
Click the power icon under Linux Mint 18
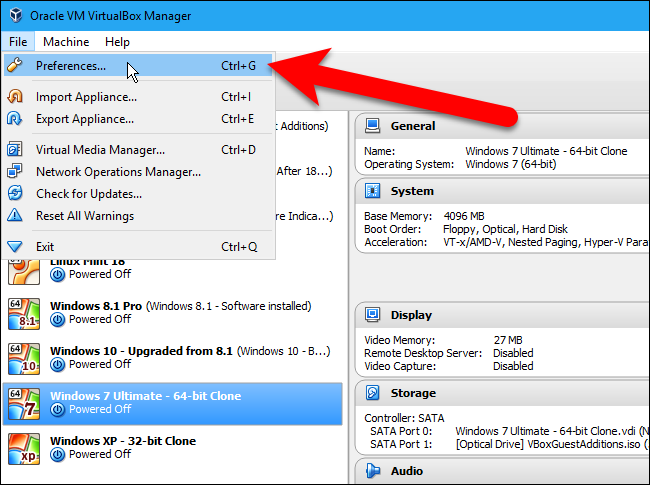click(58, 274)
